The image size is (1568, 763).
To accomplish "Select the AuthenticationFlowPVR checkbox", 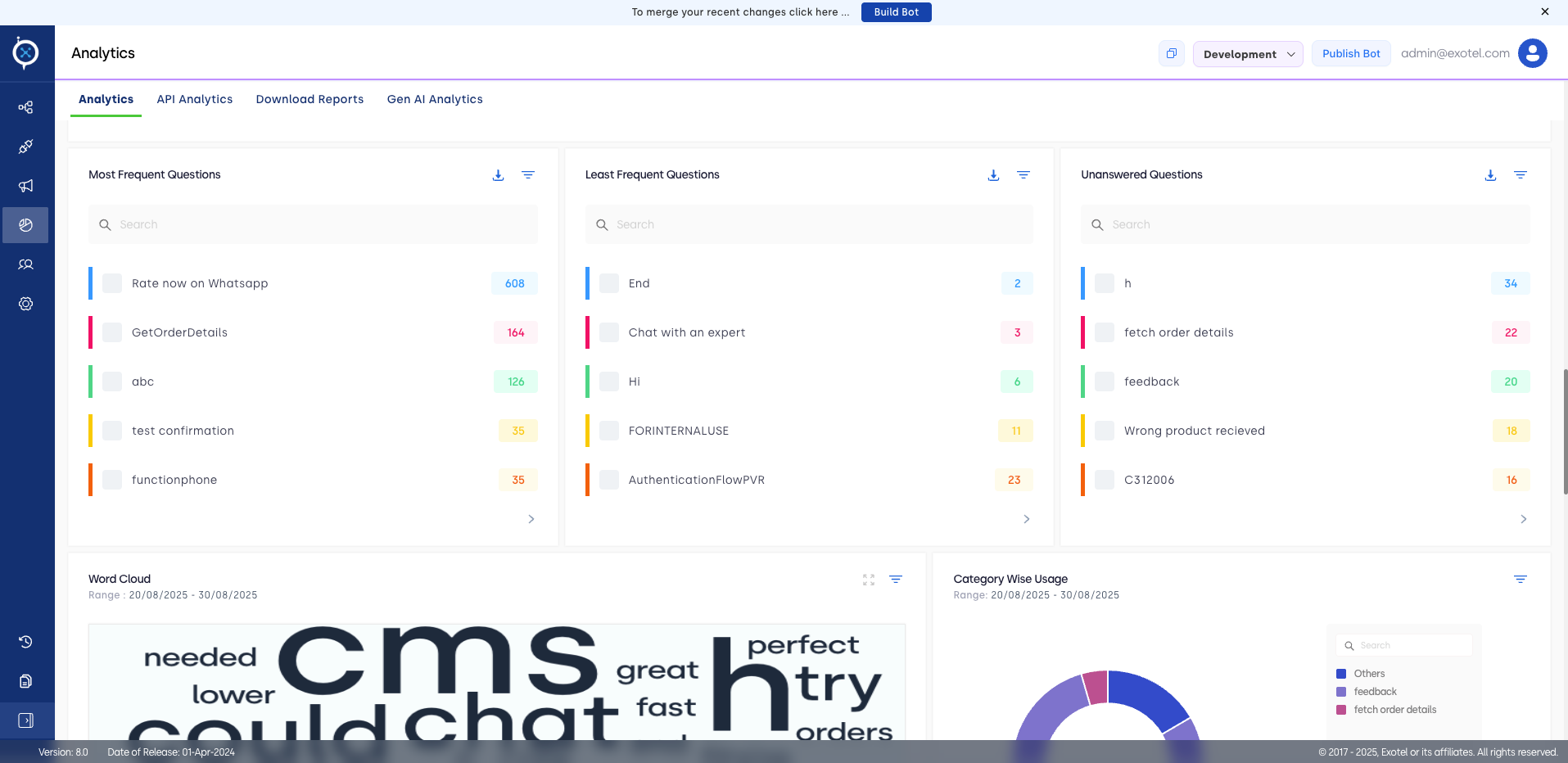I will [609, 480].
